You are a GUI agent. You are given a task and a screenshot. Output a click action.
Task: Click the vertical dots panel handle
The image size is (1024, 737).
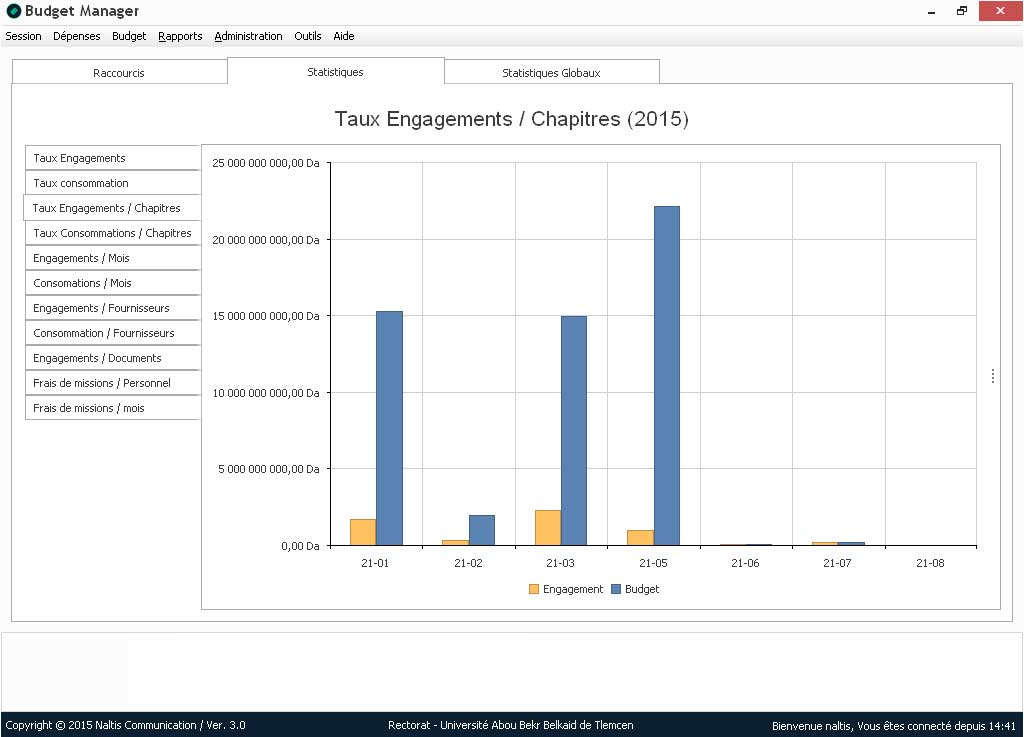coord(992,376)
